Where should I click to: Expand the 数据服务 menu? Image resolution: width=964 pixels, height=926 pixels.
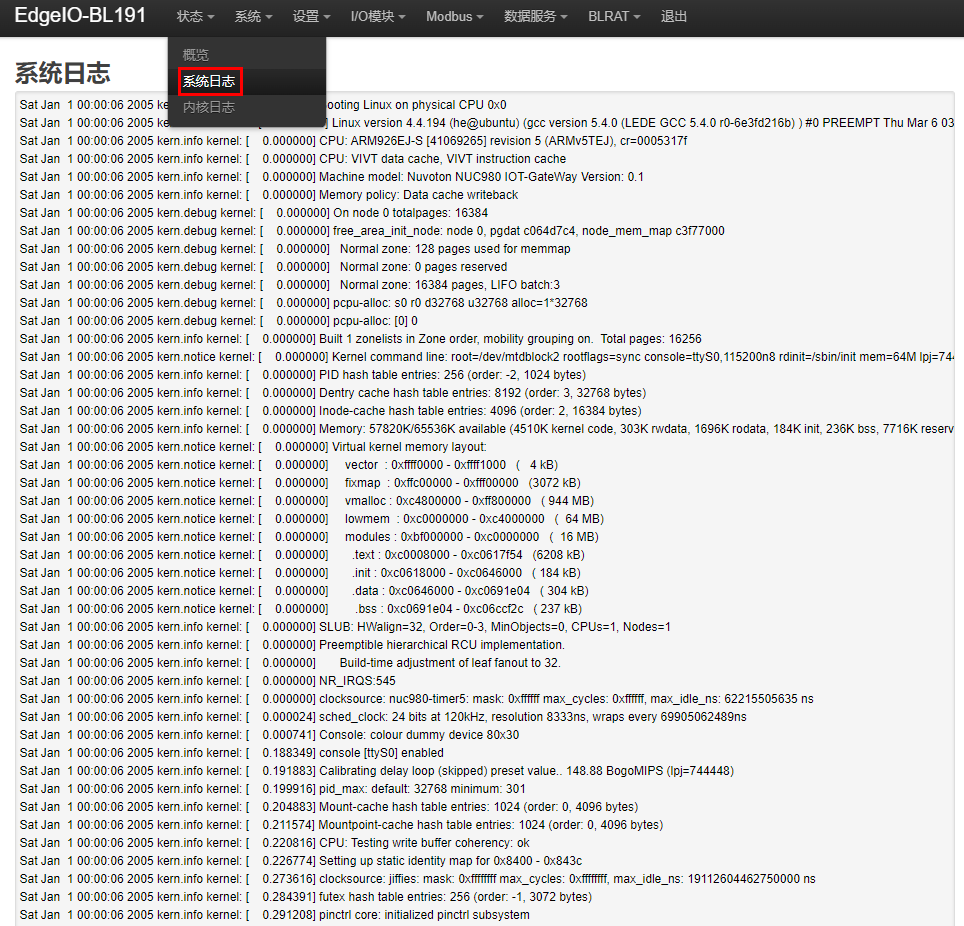pos(535,17)
